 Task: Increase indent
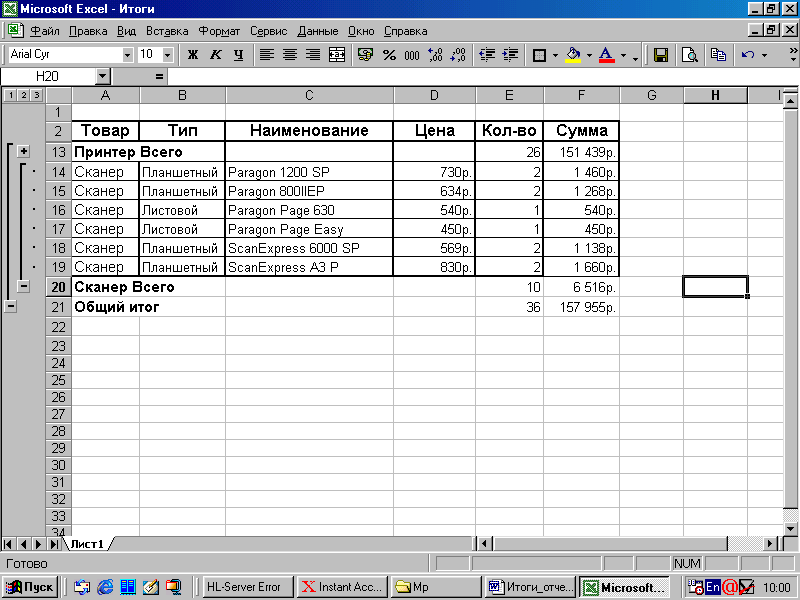(510, 55)
